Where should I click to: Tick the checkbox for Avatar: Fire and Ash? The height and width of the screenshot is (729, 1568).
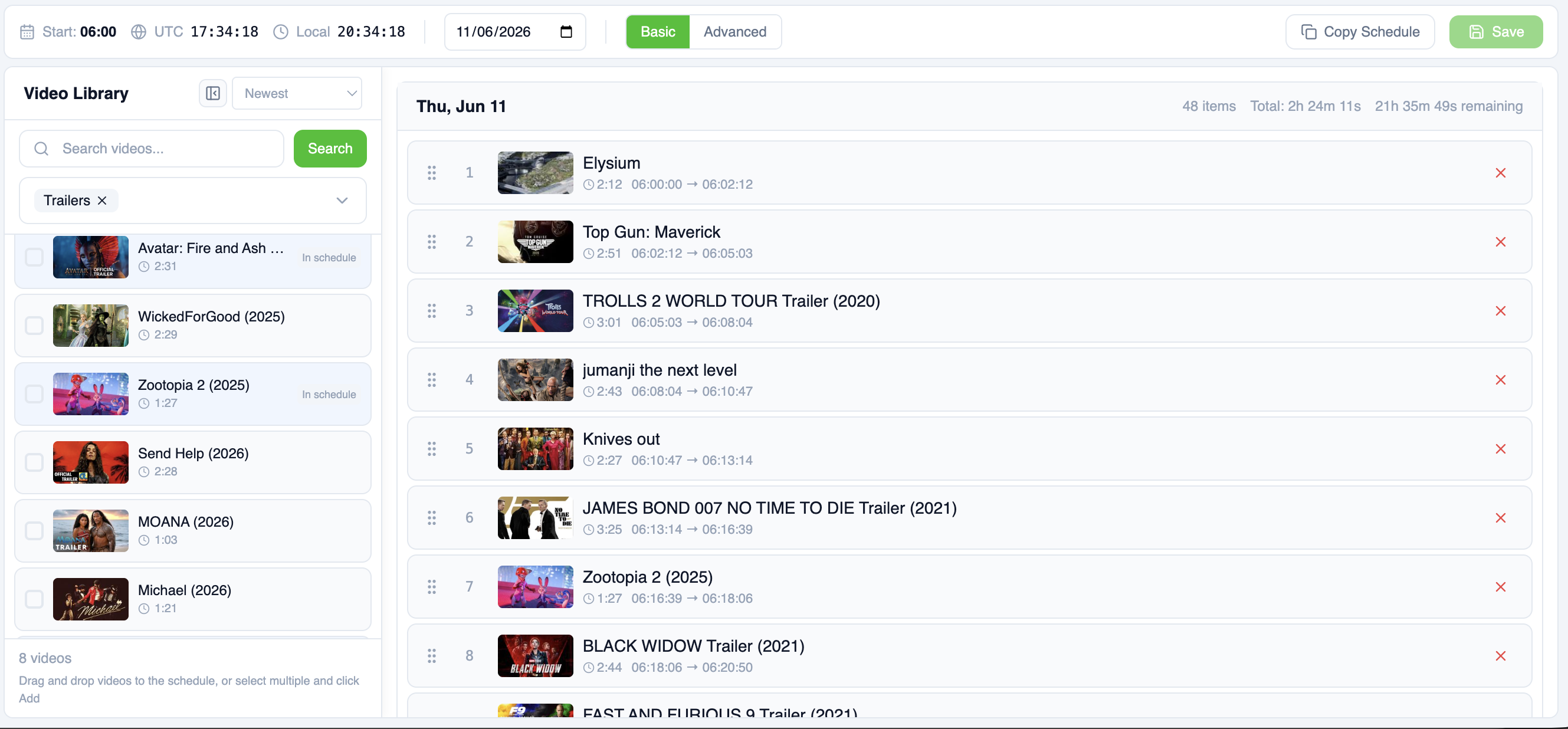tap(34, 257)
